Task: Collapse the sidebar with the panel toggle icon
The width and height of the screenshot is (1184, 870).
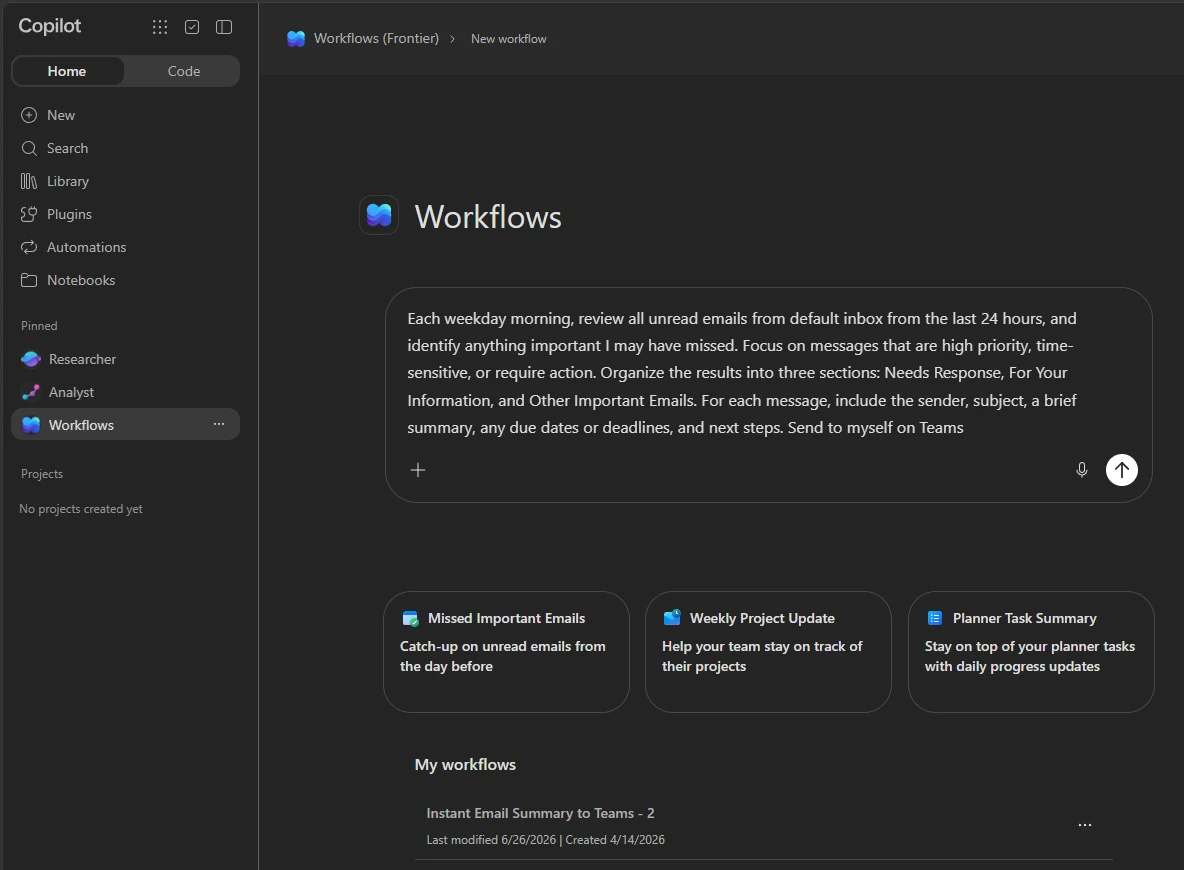Action: point(224,27)
